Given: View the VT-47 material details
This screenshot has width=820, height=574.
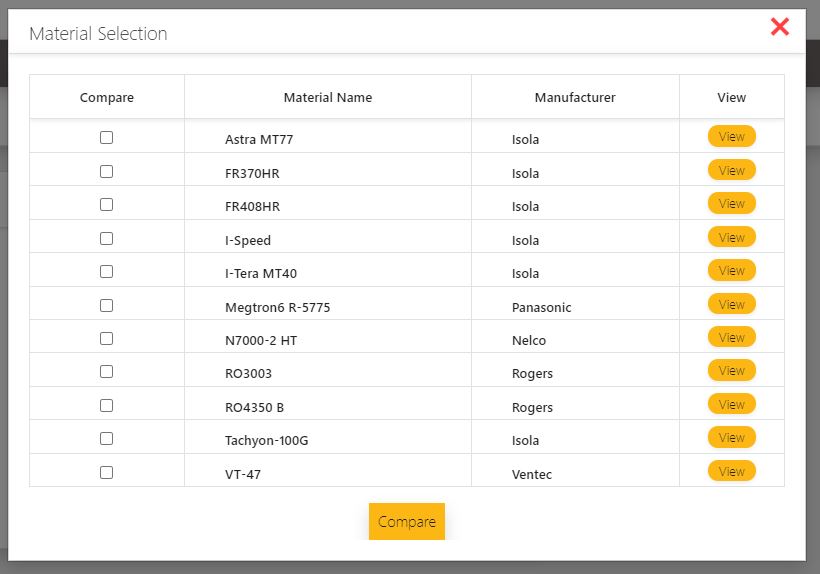Looking at the screenshot, I should (x=731, y=471).
